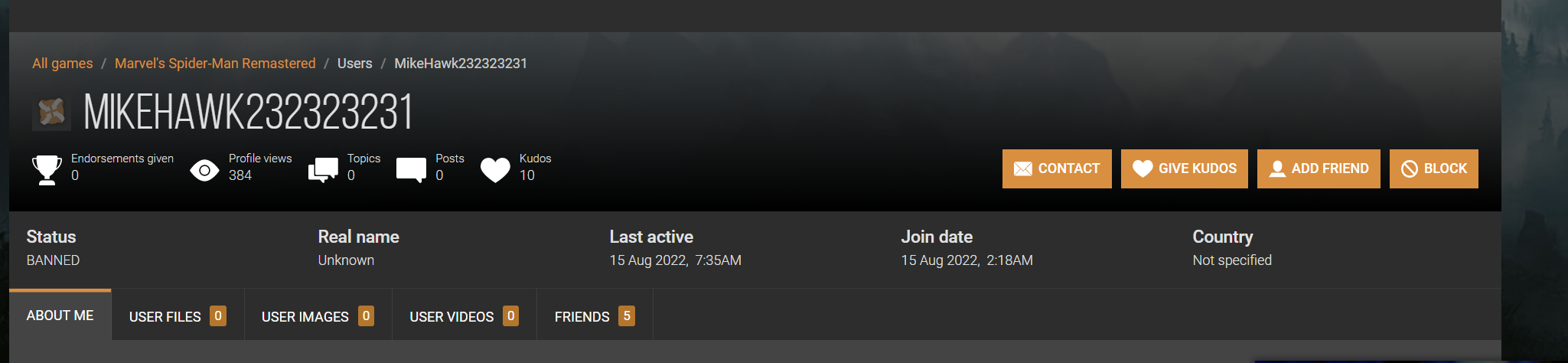Image resolution: width=1568 pixels, height=363 pixels.
Task: Click person icon on Add Friend button
Action: point(1277,168)
